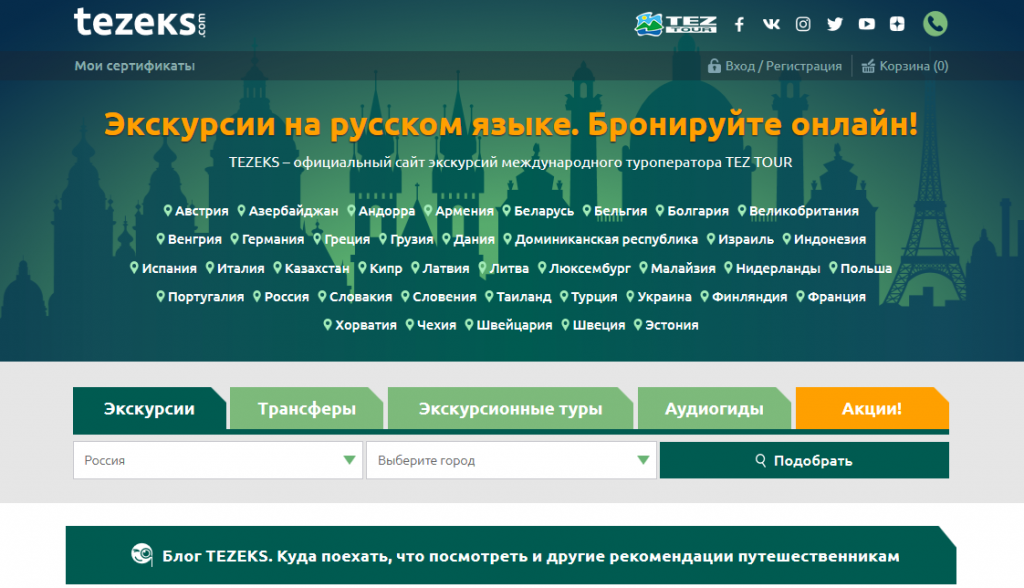1024x588 pixels.
Task: Select country Азербайджан
Action: 293,211
